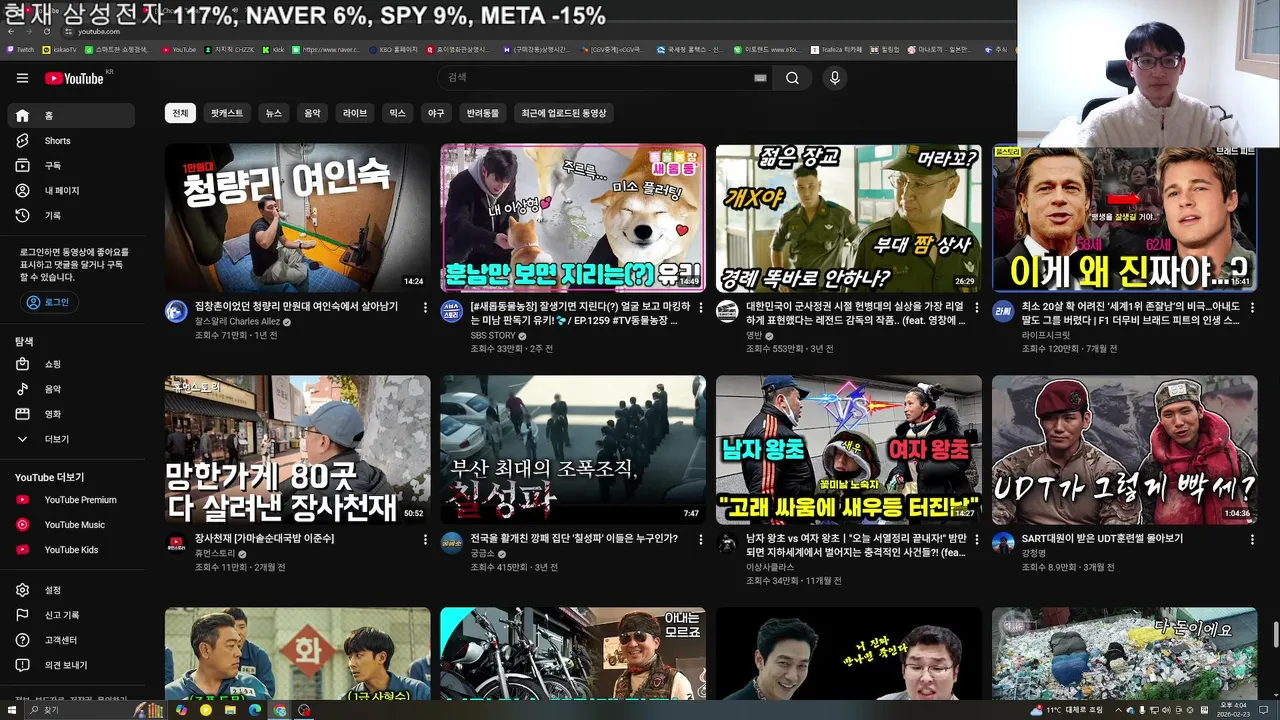Open the on-screen keyboard icon in search box
The height and width of the screenshot is (720, 1280).
(x=760, y=78)
